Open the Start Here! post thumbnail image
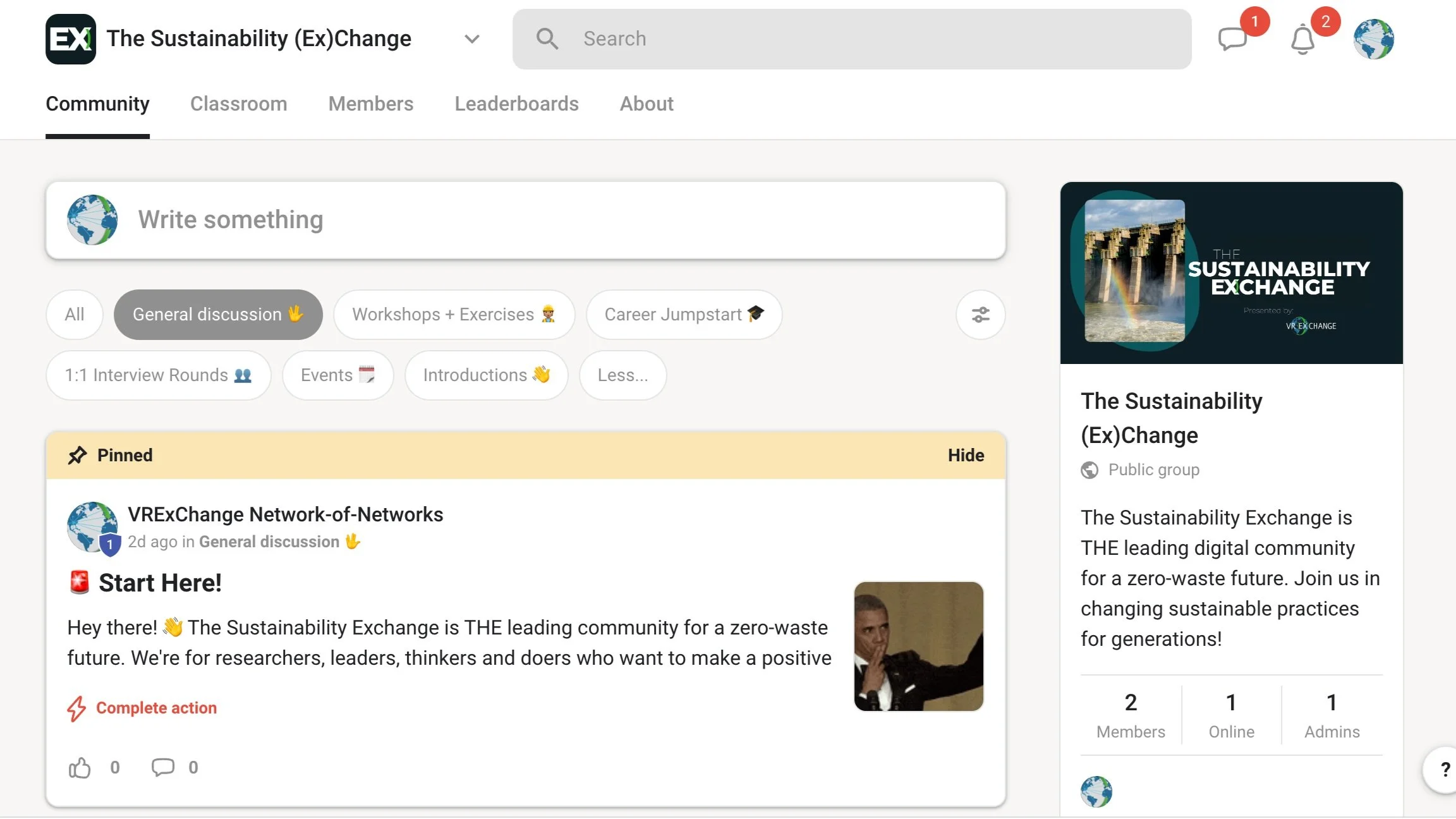Viewport: 1456px width, 819px height. tap(918, 646)
